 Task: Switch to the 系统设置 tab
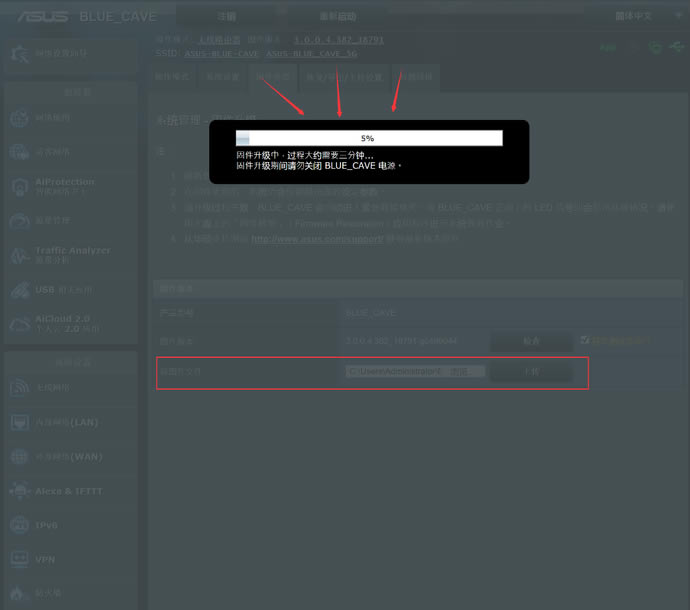(223, 77)
